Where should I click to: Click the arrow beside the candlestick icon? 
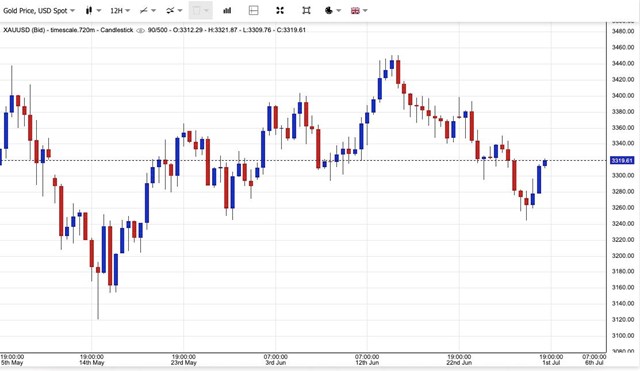pos(98,11)
